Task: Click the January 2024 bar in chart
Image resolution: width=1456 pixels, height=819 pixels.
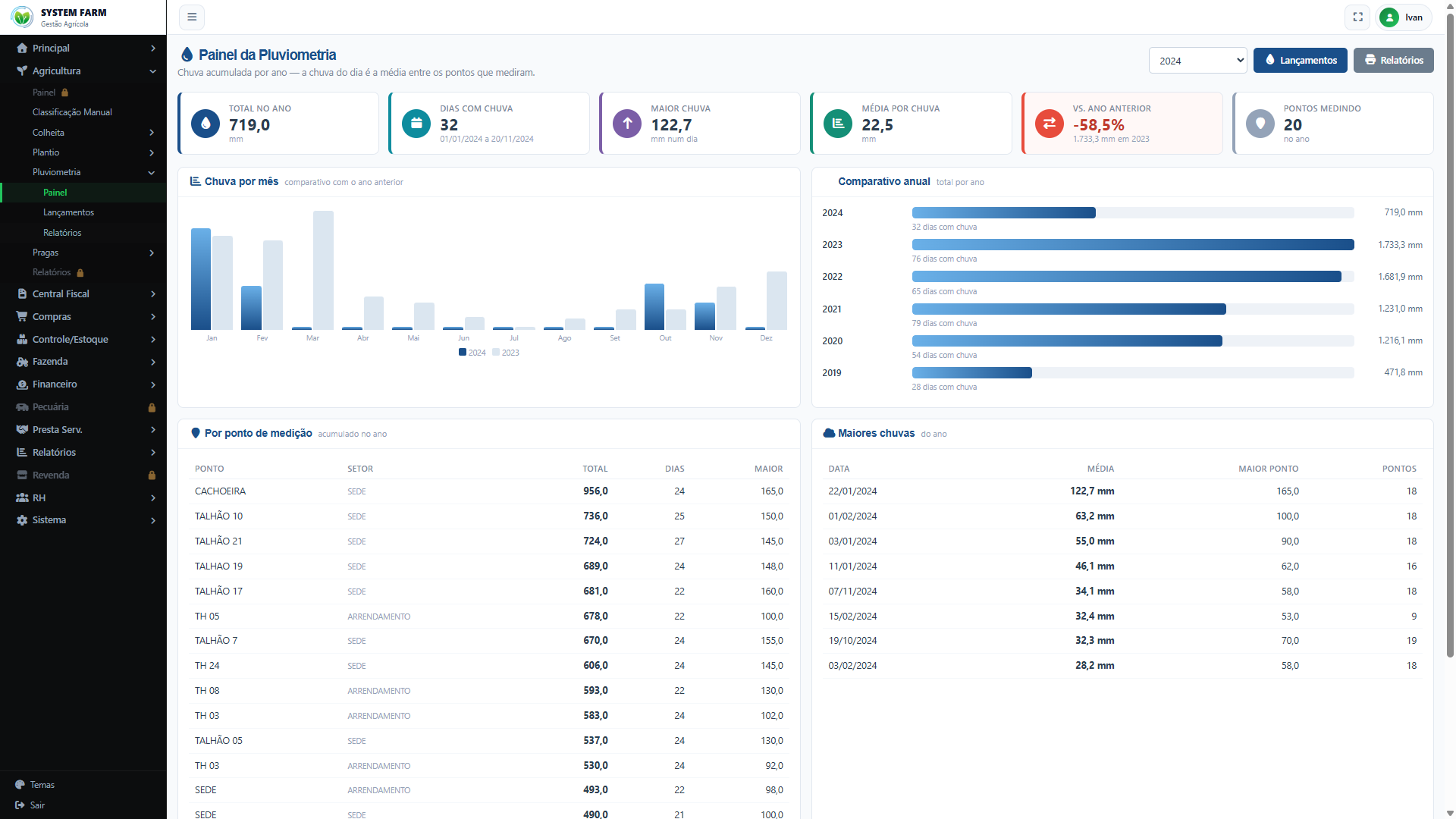Action: coord(201,279)
